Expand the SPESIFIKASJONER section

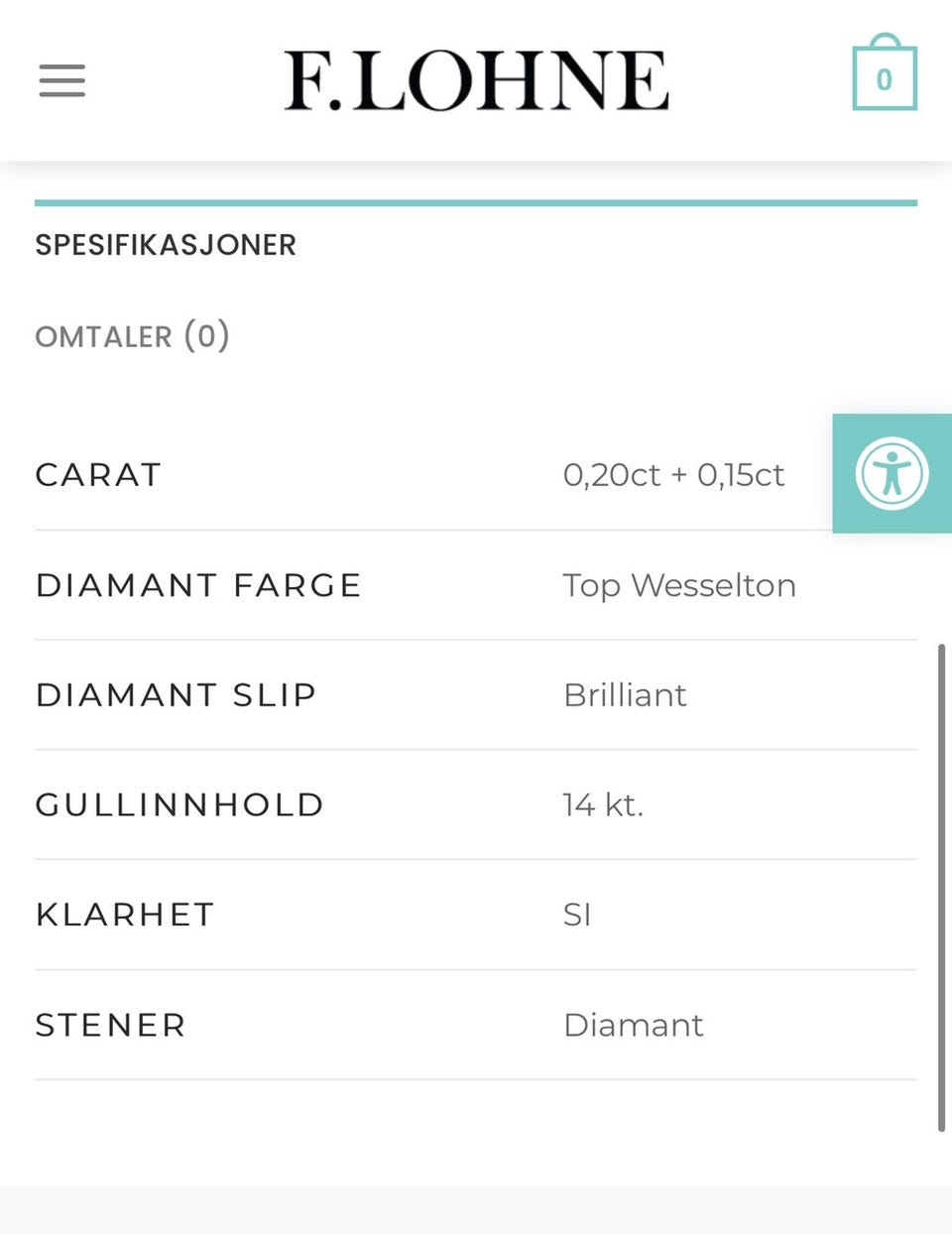(166, 245)
